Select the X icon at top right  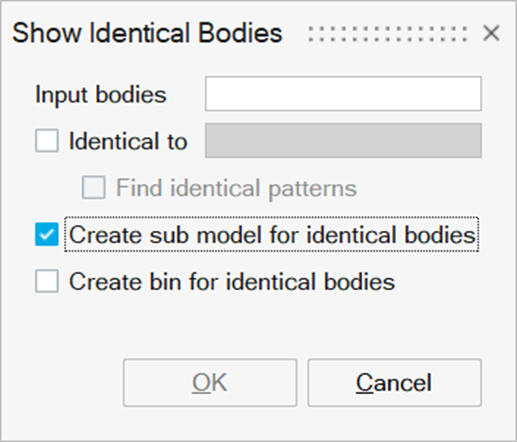(491, 33)
